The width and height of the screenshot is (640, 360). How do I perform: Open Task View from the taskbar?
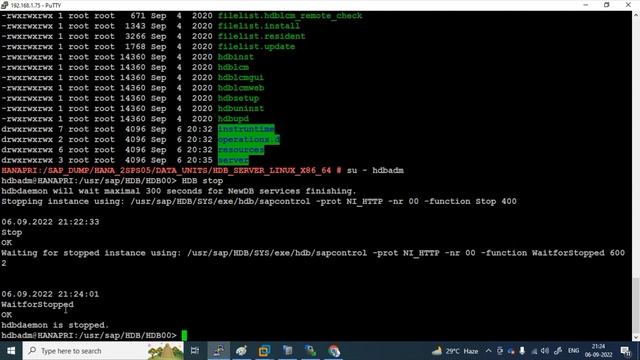point(195,351)
